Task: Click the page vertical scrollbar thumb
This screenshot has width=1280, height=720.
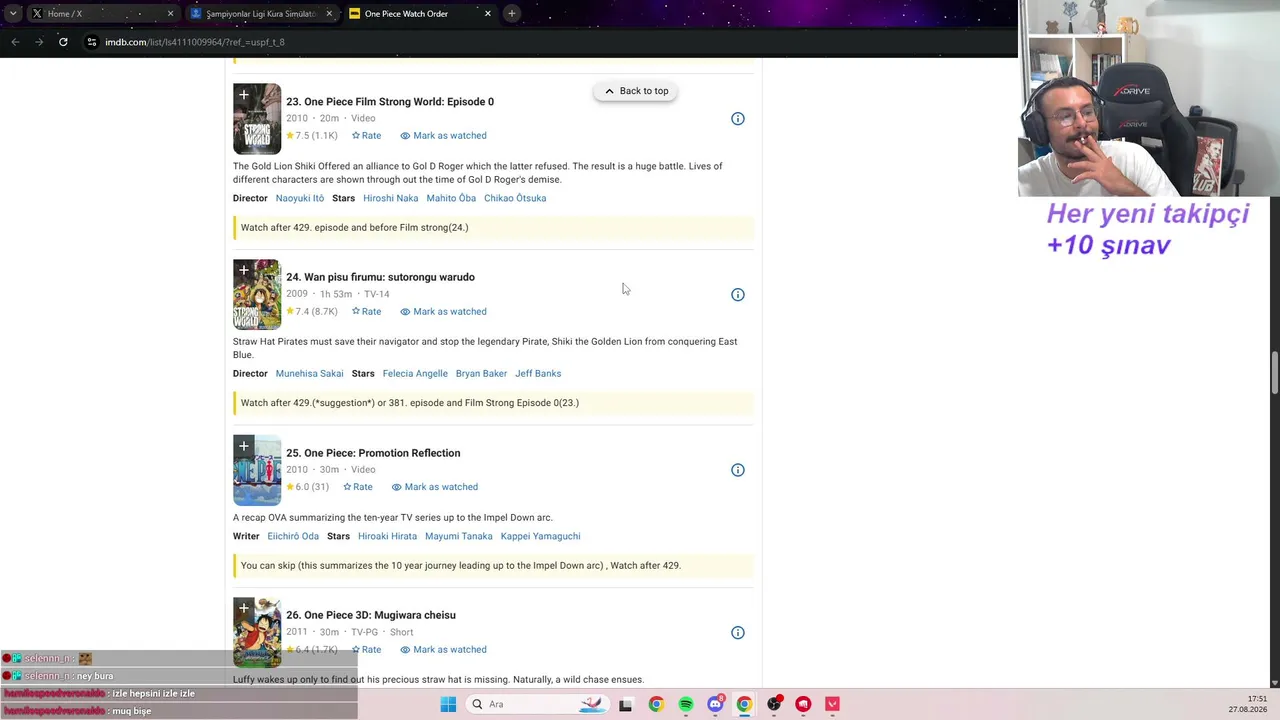Action: point(1274,373)
